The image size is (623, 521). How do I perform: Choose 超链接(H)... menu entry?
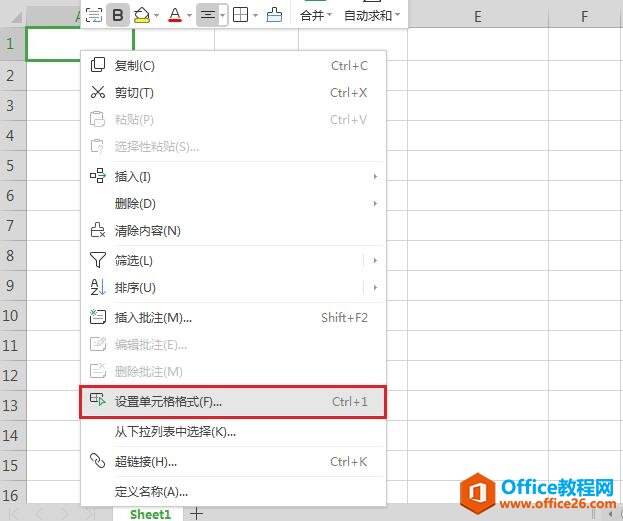pos(233,461)
